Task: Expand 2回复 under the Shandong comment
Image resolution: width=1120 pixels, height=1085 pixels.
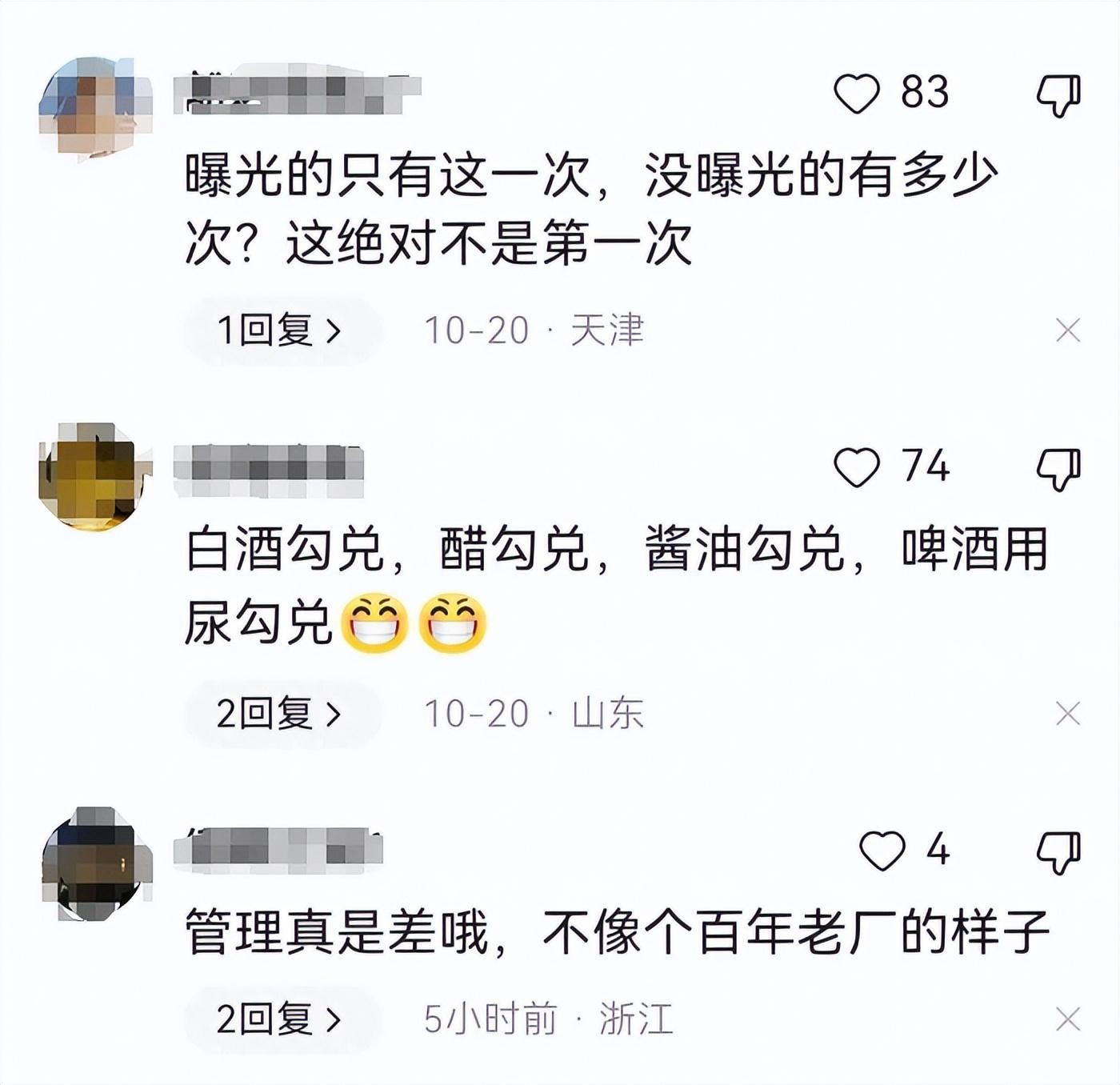Action: [x=282, y=714]
